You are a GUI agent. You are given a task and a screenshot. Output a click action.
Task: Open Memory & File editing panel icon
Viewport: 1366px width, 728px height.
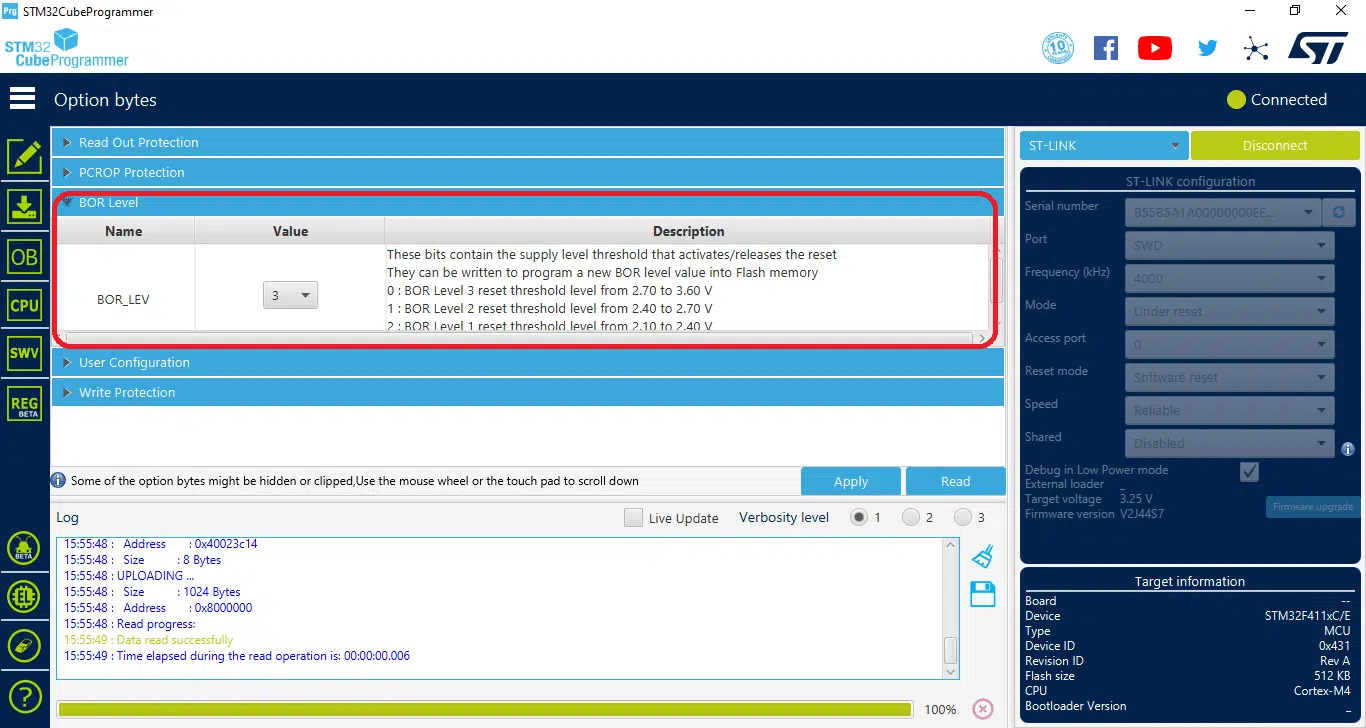point(24,157)
